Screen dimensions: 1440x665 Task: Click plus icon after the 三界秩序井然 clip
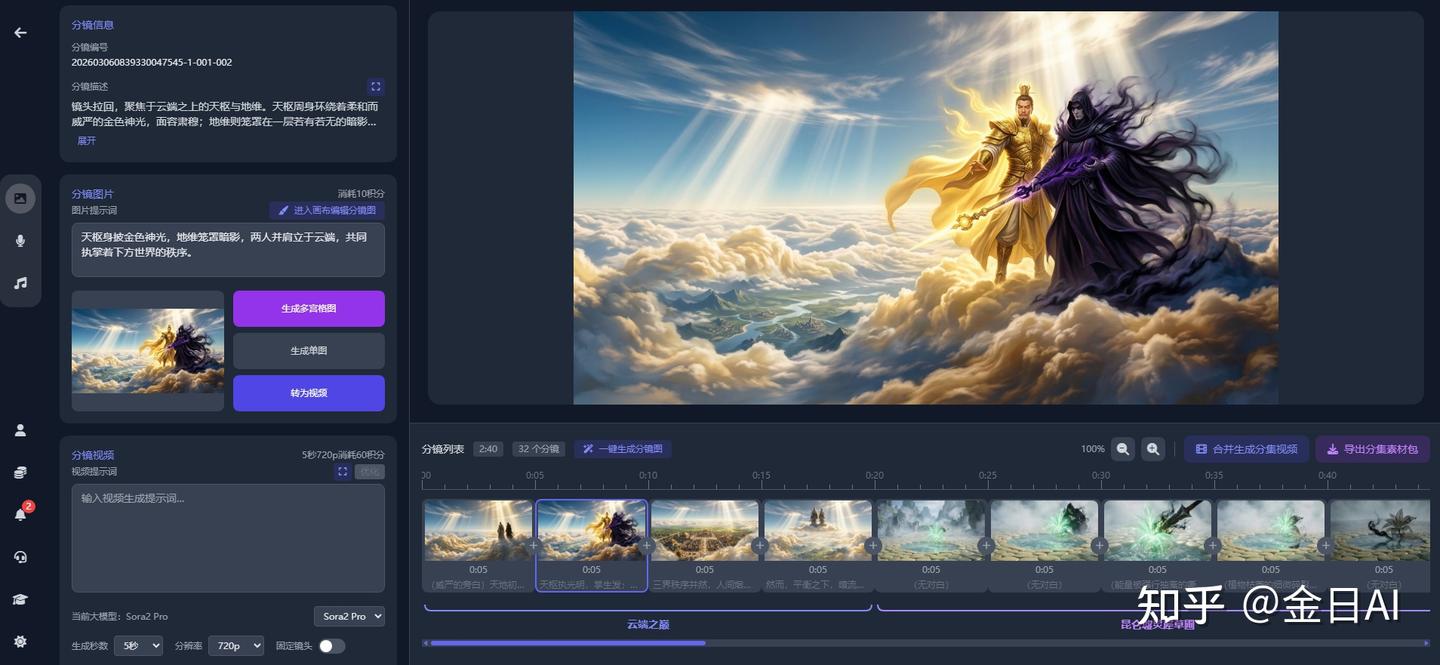pos(760,545)
